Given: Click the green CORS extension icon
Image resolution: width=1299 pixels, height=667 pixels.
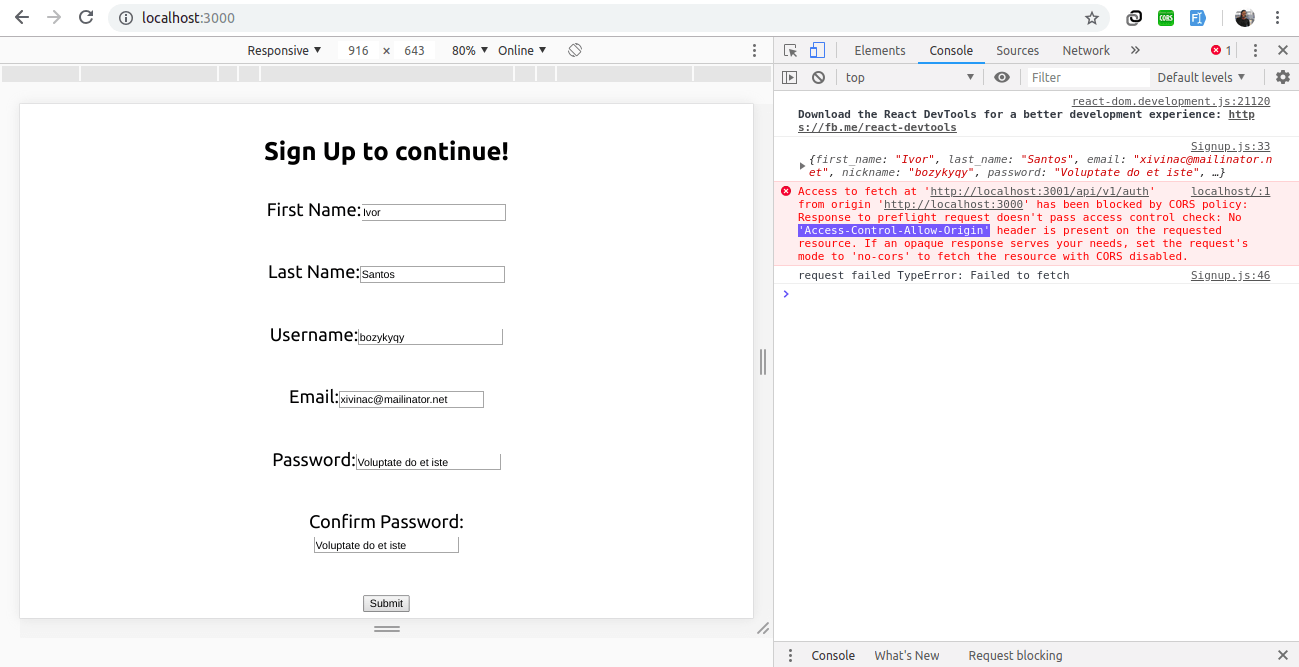Looking at the screenshot, I should 1165,18.
